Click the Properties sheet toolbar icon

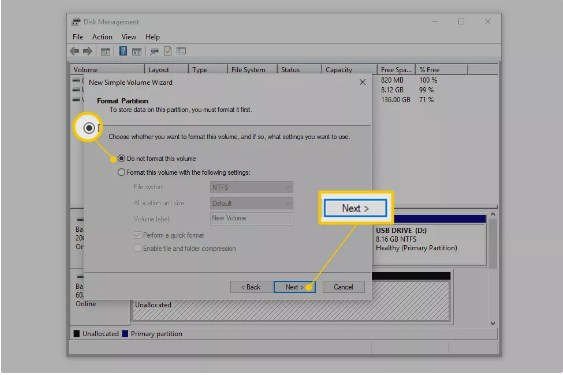pos(168,51)
